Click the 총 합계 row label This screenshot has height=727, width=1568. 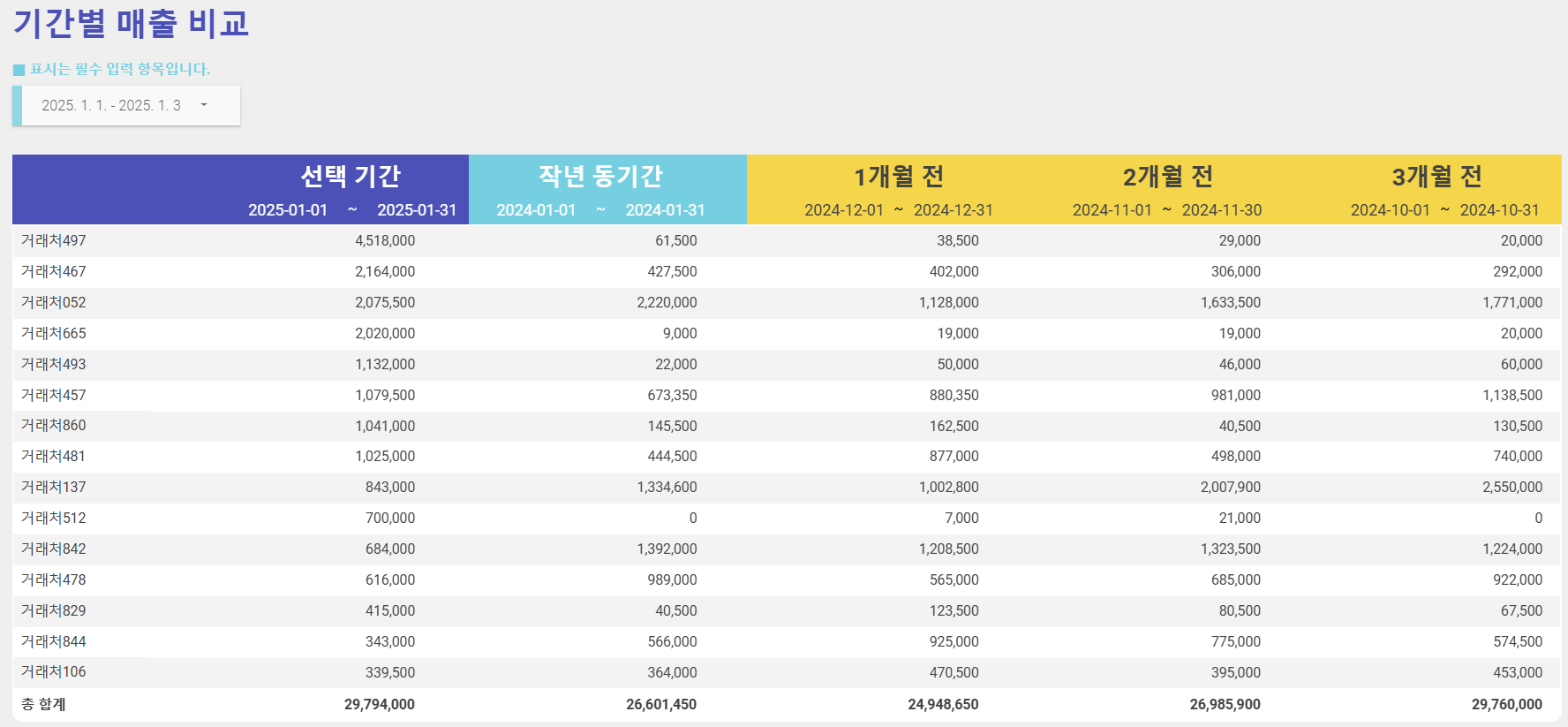coord(43,705)
